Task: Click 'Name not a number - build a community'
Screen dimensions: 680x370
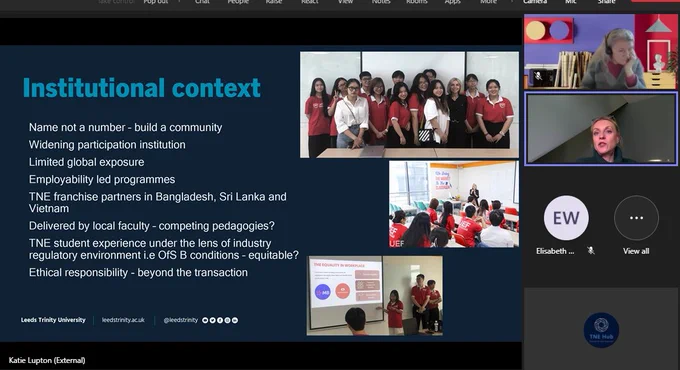Action: 125,127
